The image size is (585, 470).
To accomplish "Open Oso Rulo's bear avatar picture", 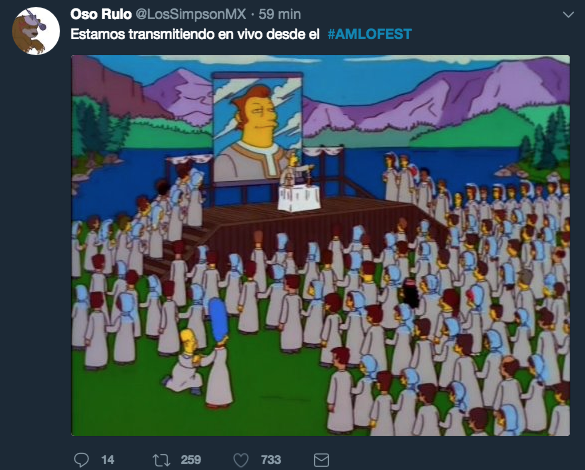I will click(x=36, y=31).
